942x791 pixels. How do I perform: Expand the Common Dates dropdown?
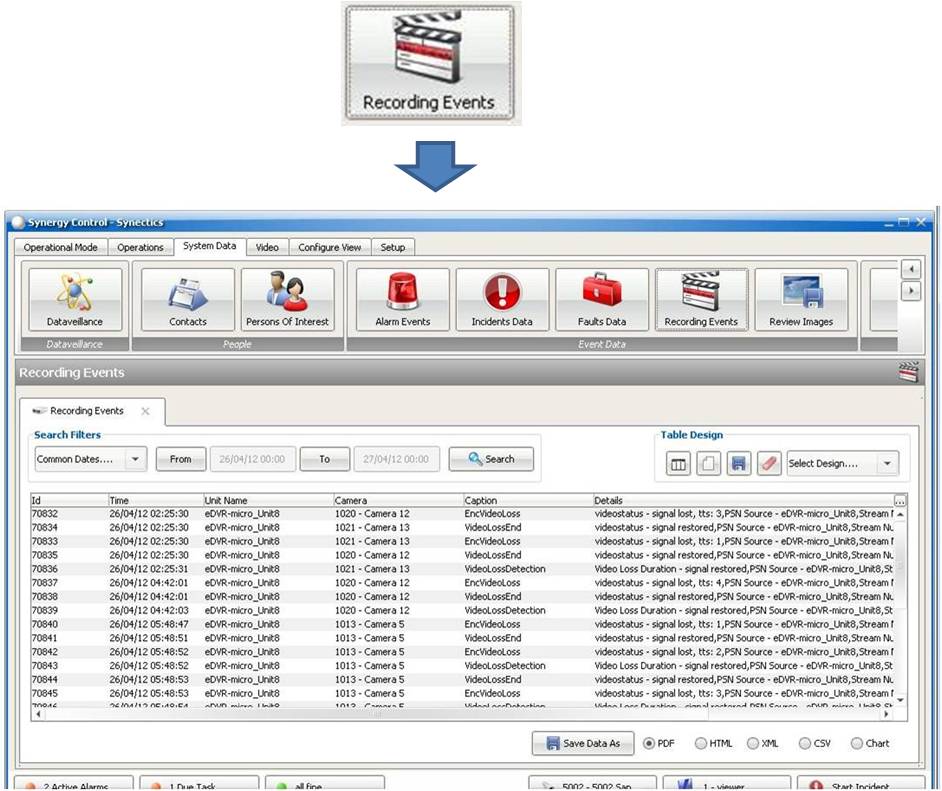[x=136, y=460]
